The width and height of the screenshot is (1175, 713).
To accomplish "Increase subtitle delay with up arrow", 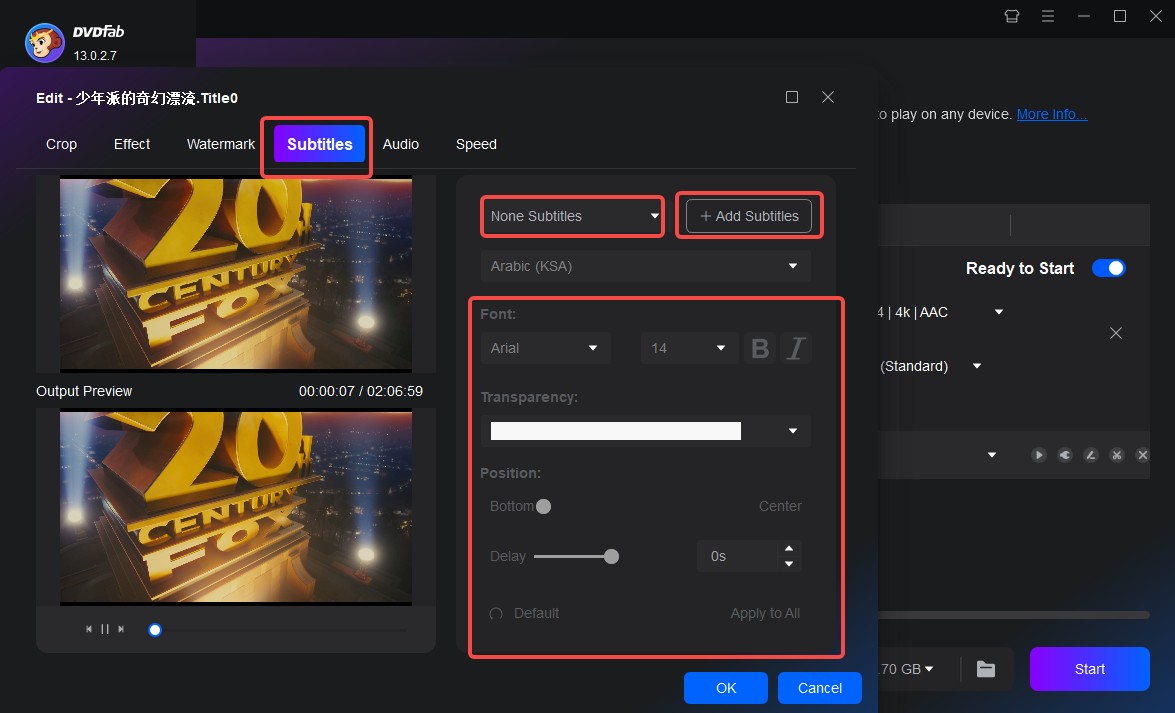I will pyautogui.click(x=789, y=549).
